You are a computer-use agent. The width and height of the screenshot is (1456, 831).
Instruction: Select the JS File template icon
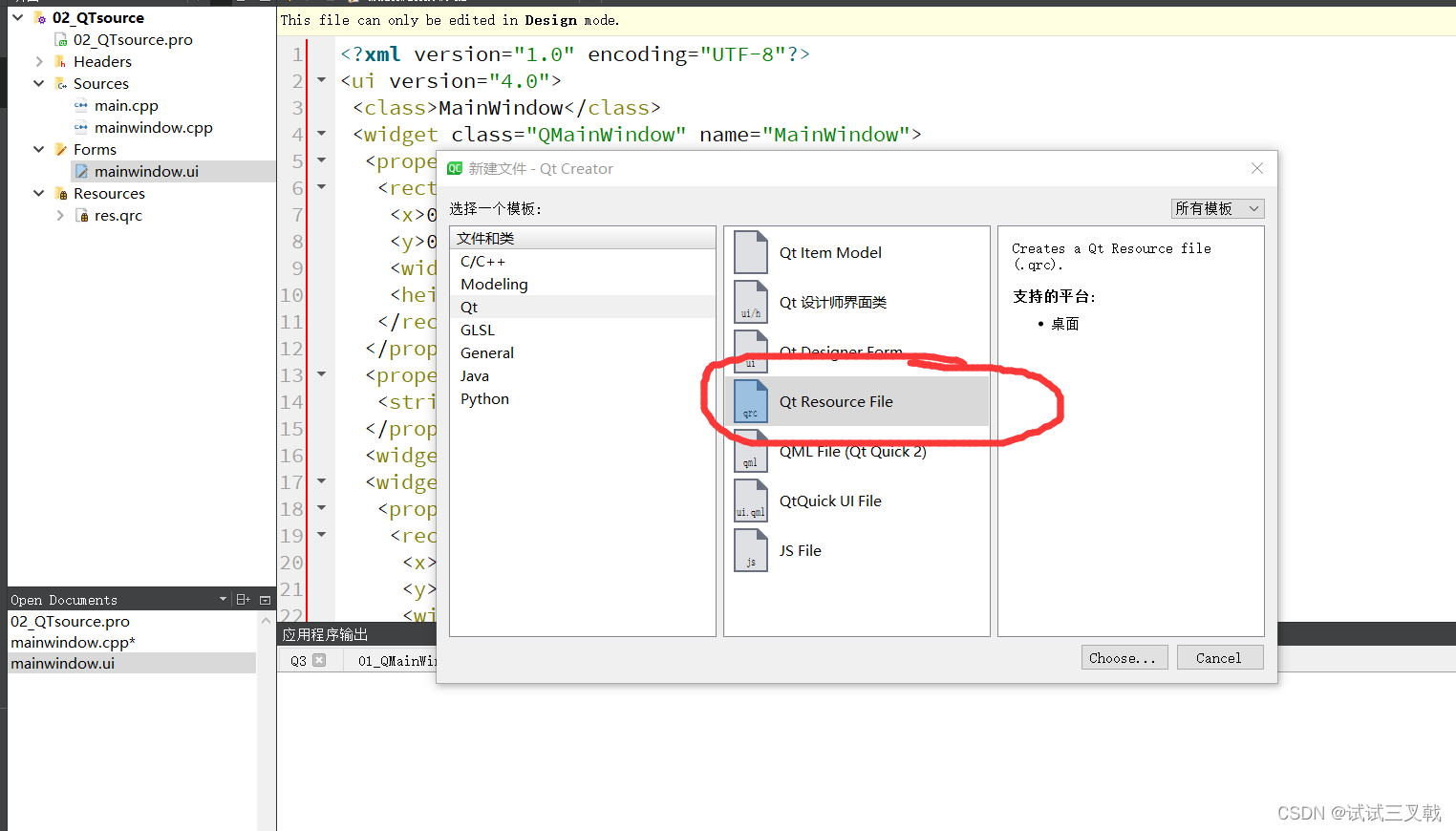coord(750,550)
